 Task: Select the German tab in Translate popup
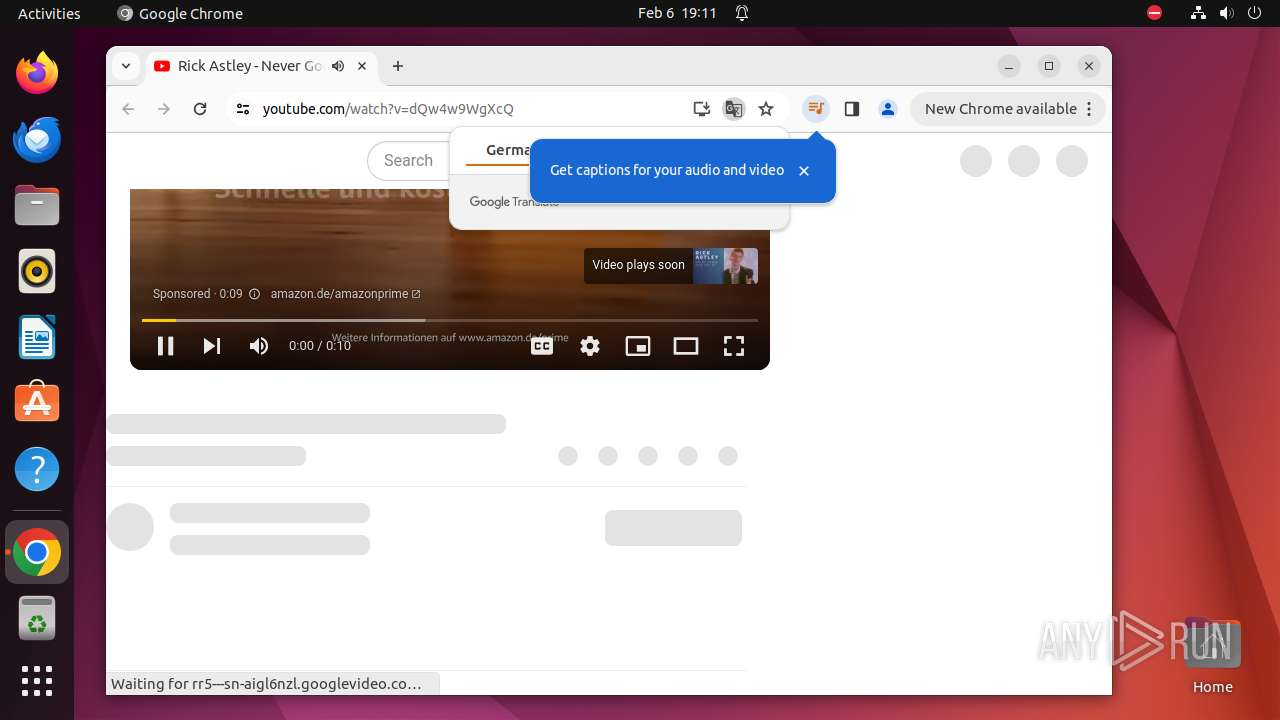tap(508, 150)
